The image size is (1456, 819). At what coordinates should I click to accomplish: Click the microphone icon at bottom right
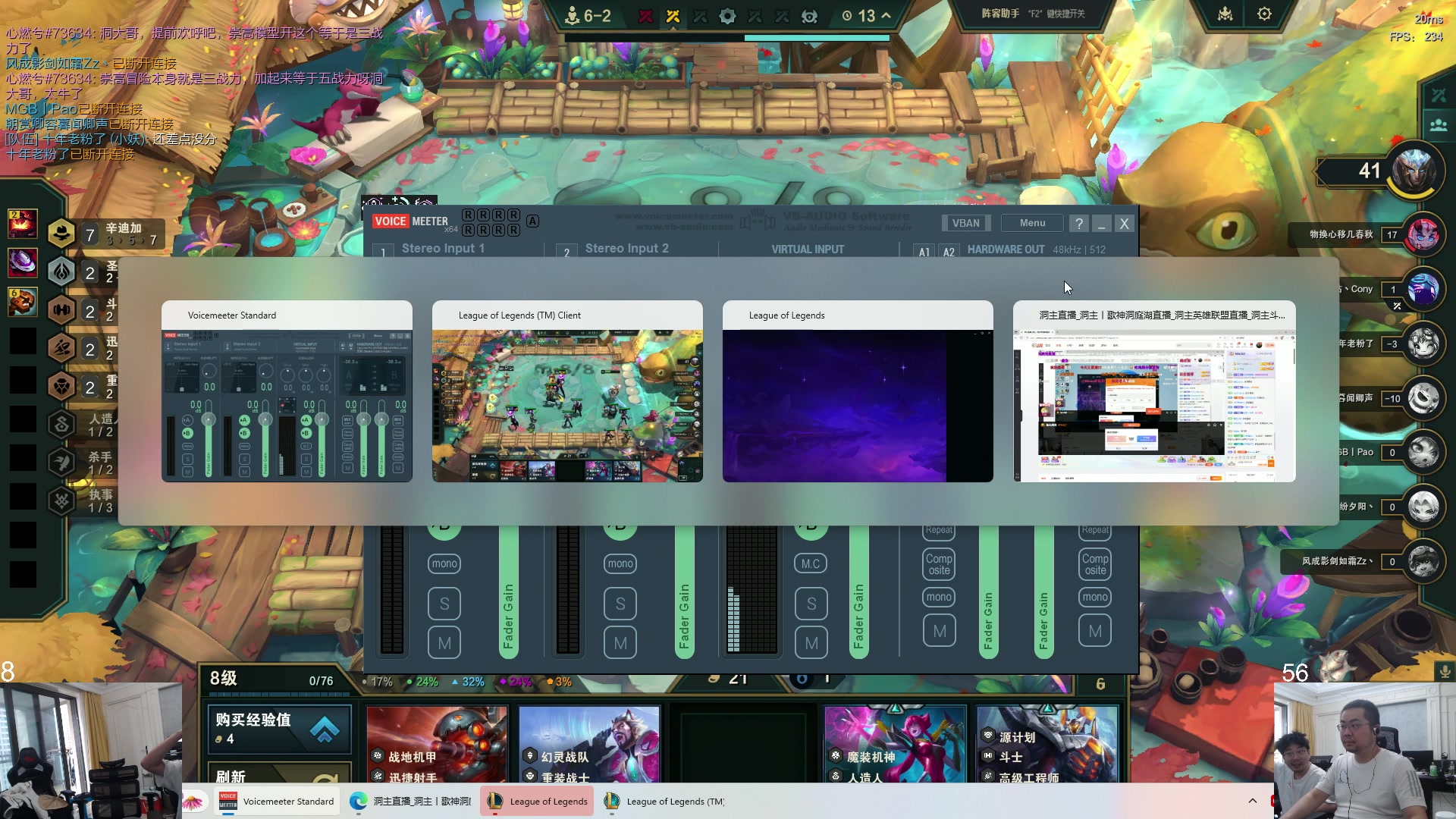[1445, 671]
